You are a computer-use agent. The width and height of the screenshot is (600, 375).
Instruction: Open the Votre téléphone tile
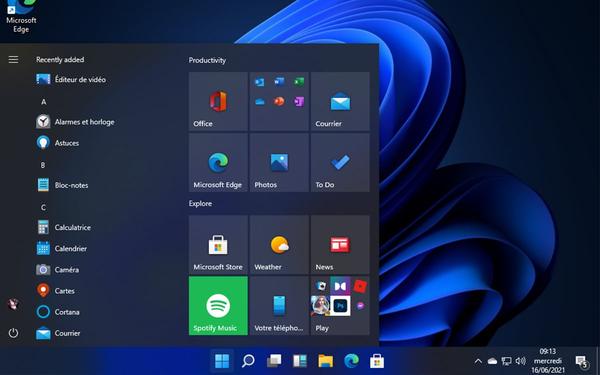pyautogui.click(x=279, y=306)
